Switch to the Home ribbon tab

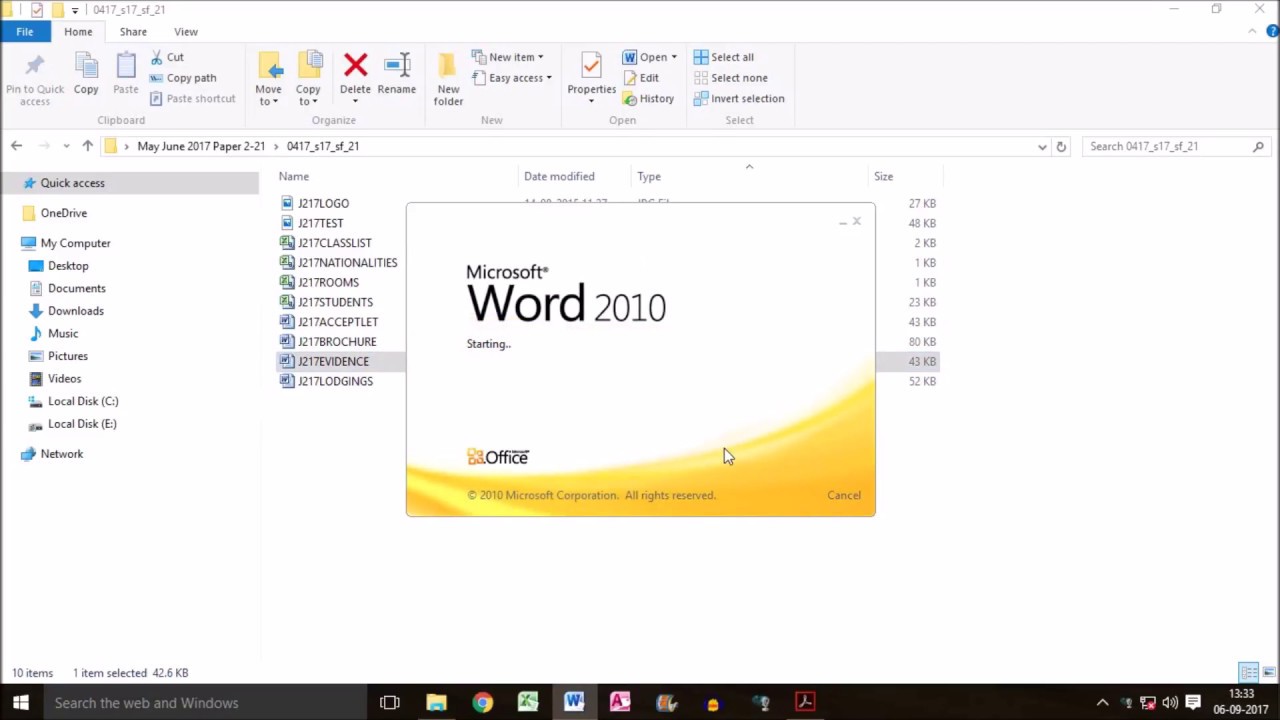78,32
